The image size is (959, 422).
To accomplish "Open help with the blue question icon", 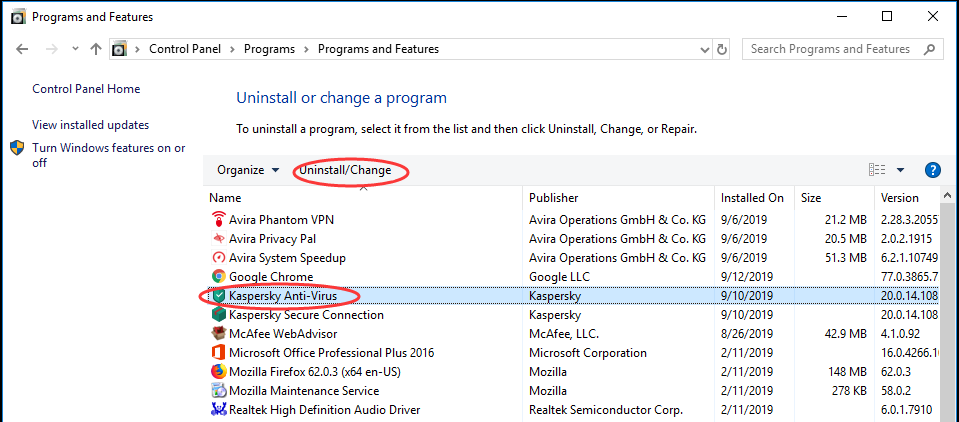I will click(932, 170).
